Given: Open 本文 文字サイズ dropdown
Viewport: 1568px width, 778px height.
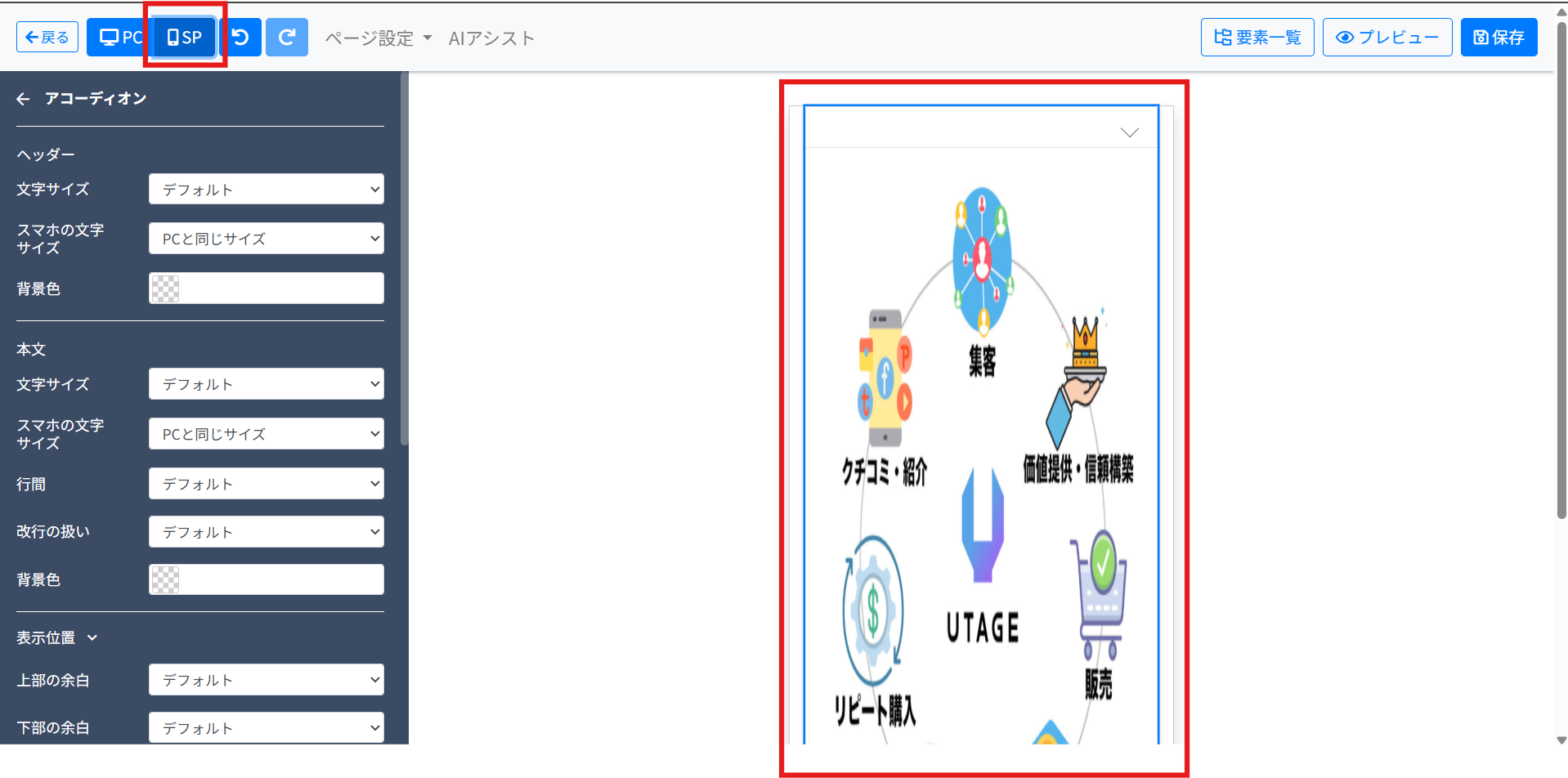Looking at the screenshot, I should [x=267, y=384].
